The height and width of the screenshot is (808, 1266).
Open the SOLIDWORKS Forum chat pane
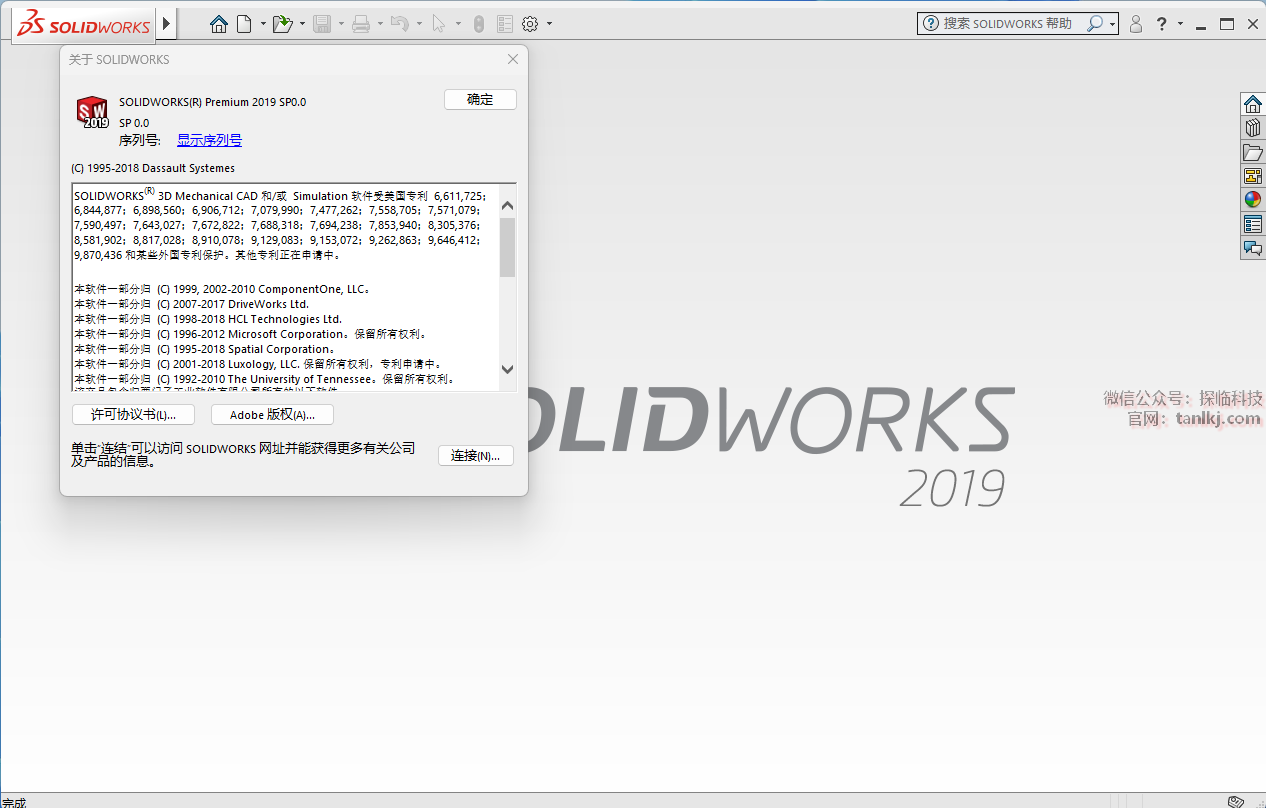[1253, 248]
